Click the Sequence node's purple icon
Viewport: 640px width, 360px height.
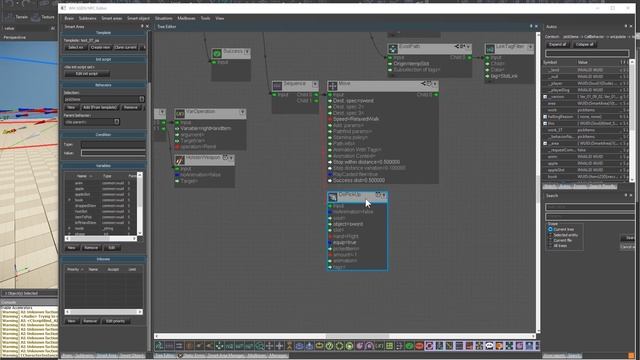pyautogui.click(x=277, y=85)
